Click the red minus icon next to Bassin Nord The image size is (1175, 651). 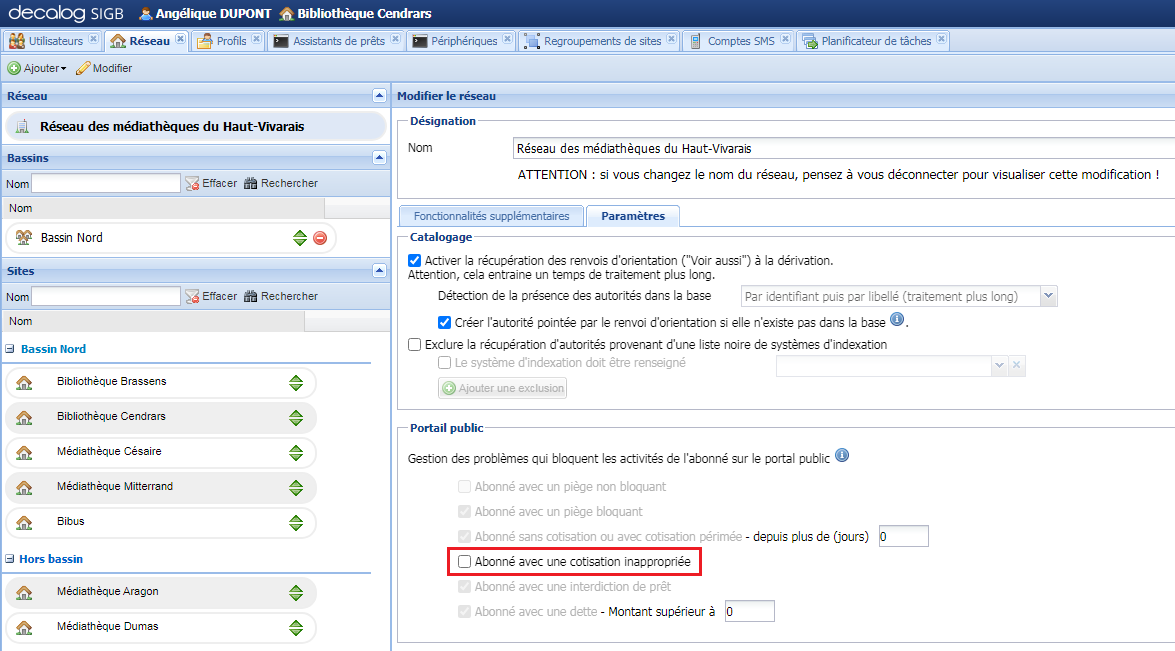pos(322,237)
